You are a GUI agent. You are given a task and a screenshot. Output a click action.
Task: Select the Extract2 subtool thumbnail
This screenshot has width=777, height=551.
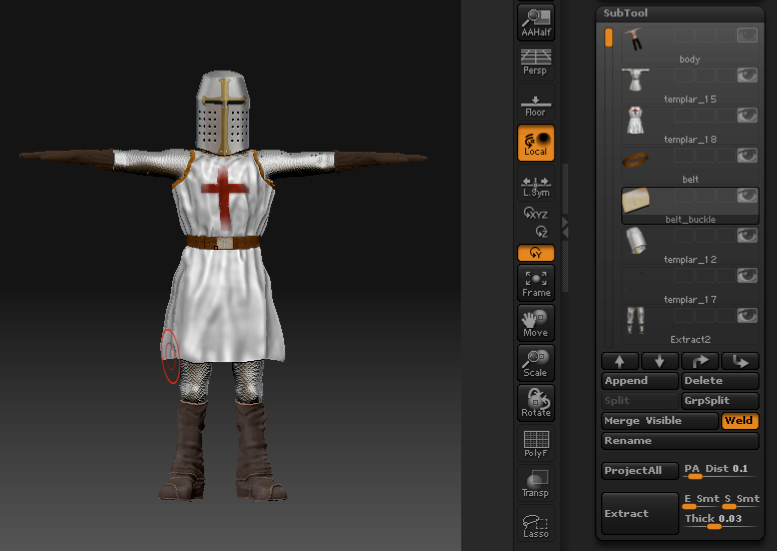(x=635, y=321)
